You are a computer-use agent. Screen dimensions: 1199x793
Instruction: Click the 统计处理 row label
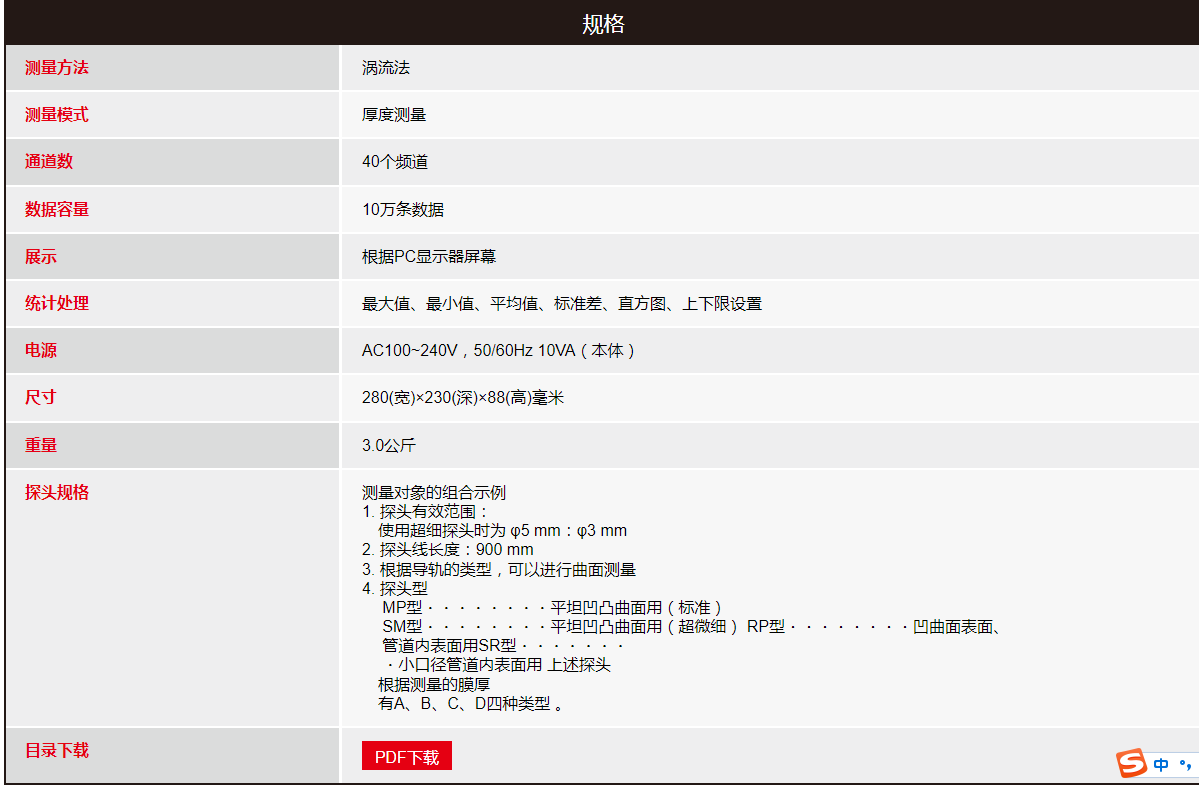click(x=57, y=303)
